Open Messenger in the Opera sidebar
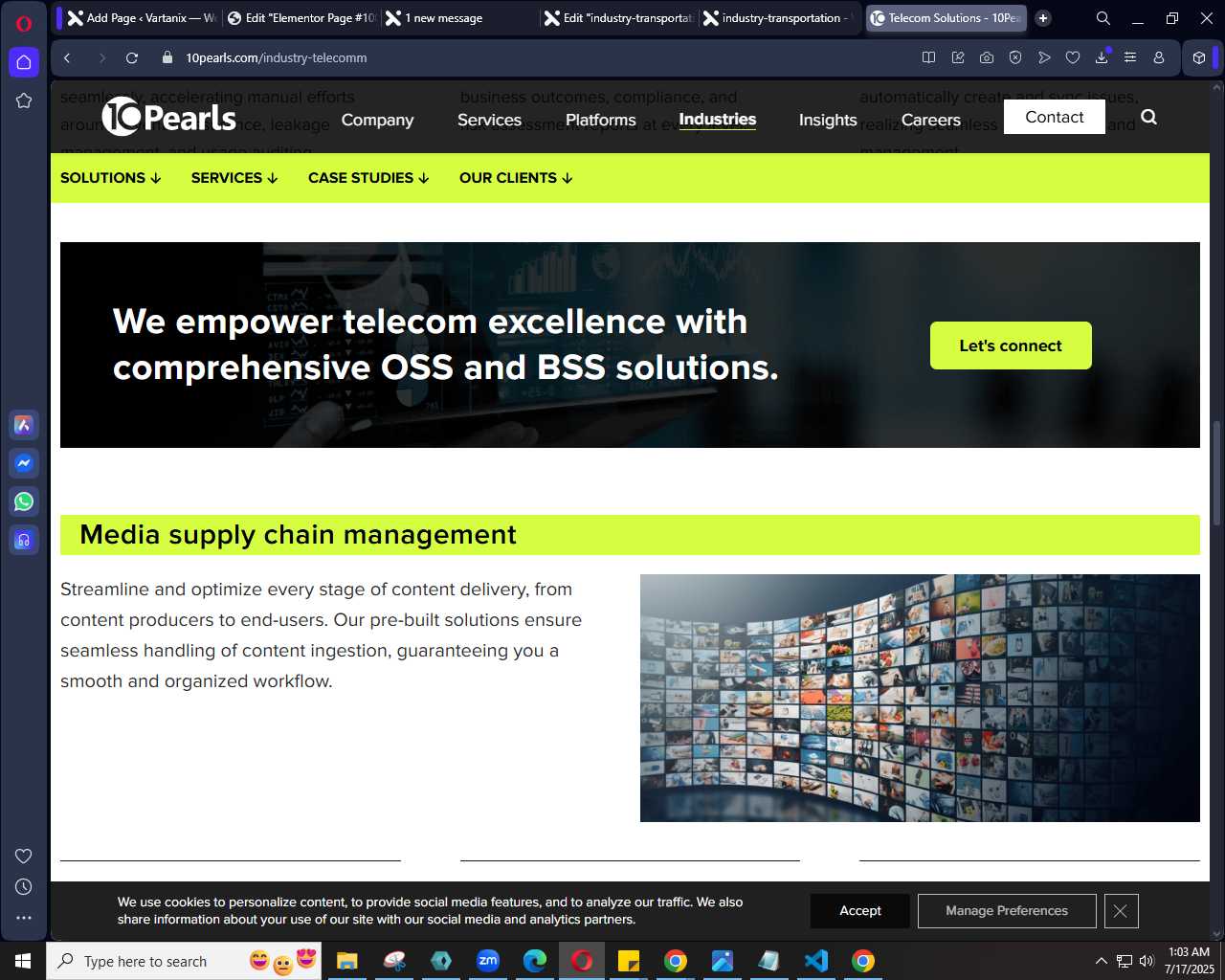 [x=24, y=463]
